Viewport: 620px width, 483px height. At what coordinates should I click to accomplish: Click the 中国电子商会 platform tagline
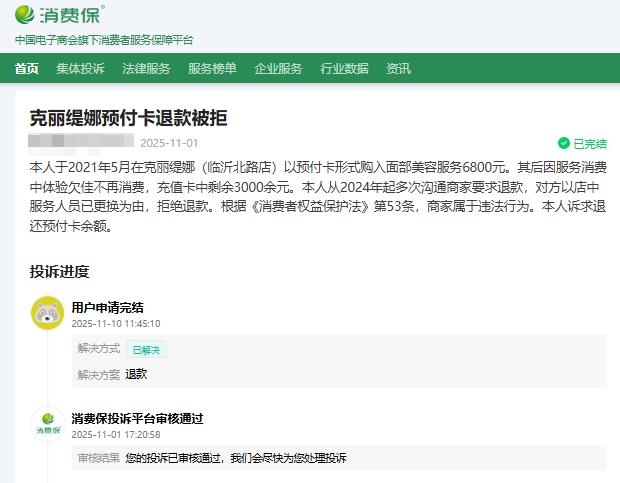coord(104,40)
